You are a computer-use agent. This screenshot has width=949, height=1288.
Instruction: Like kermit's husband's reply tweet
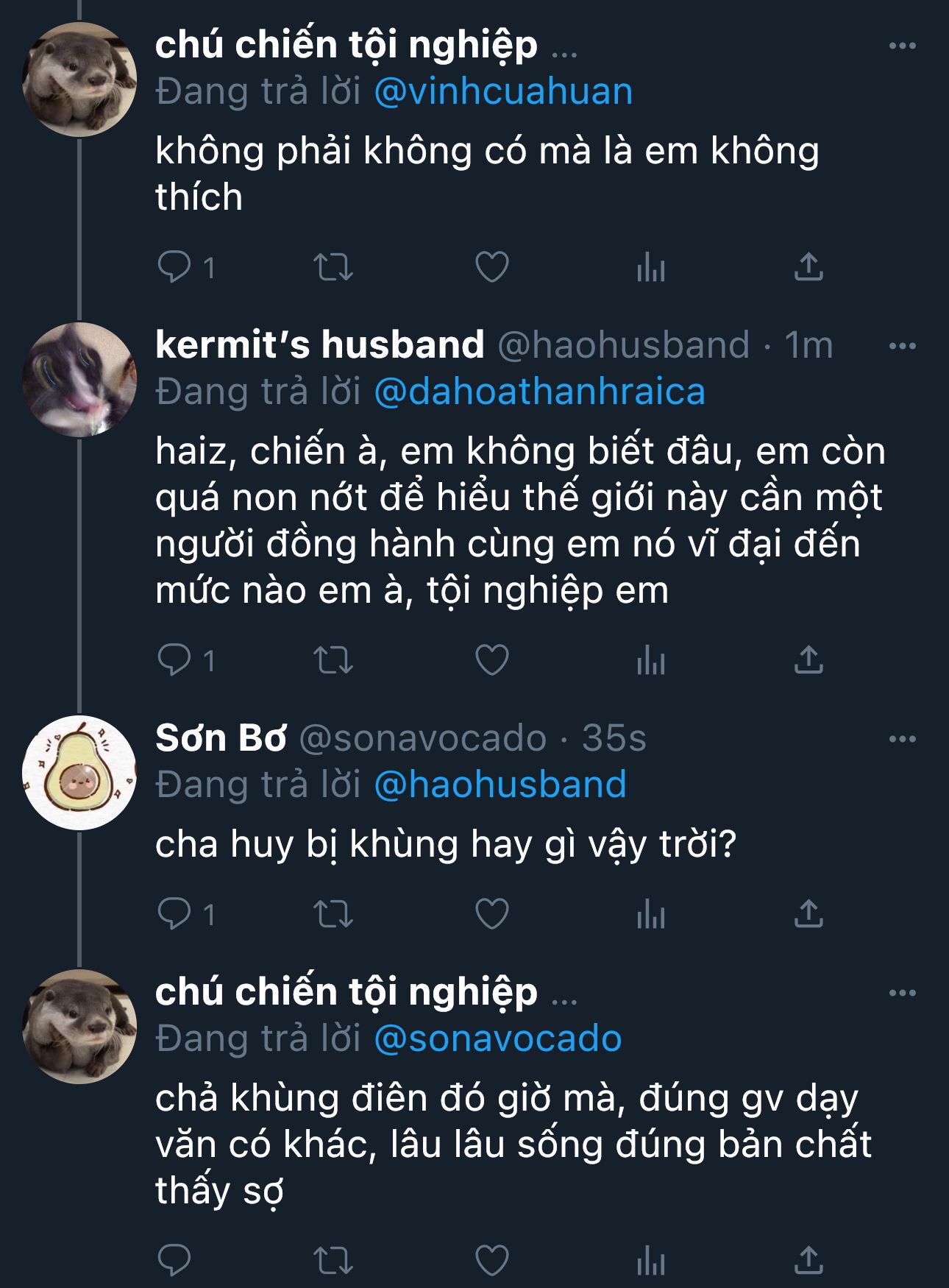[x=492, y=659]
